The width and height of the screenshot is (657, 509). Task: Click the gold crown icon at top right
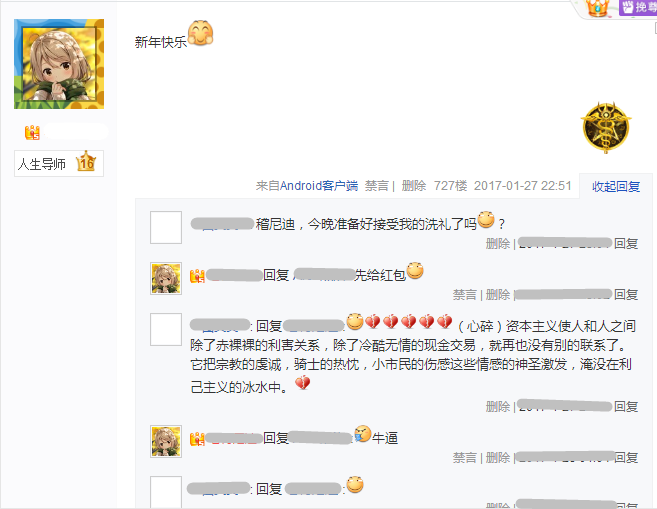598,8
